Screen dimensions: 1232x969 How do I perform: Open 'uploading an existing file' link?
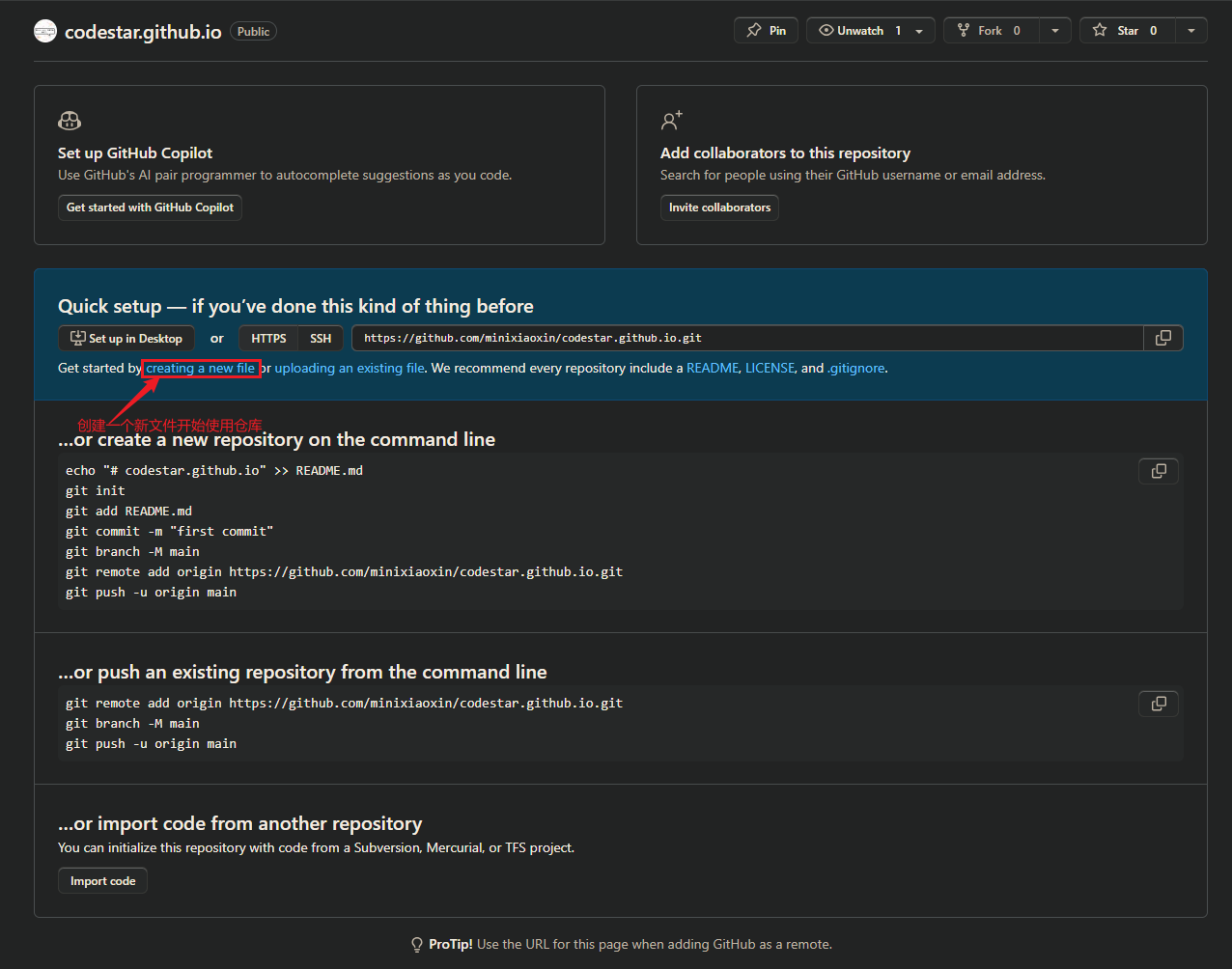350,368
